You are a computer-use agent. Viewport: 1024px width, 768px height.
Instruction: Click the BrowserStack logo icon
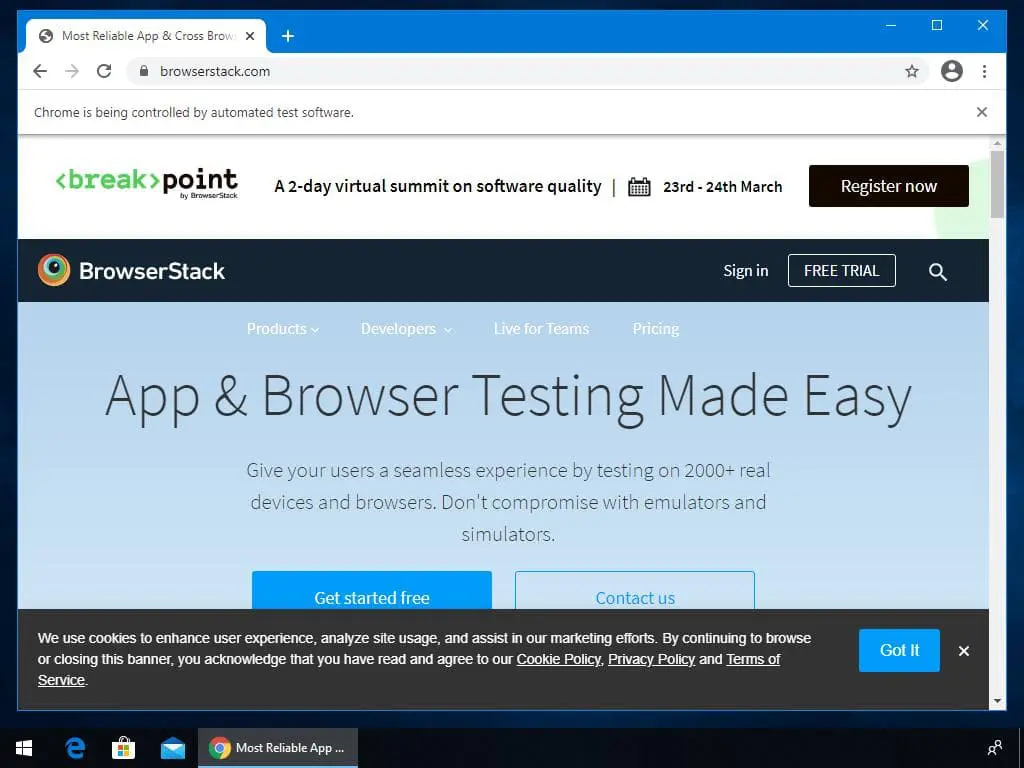click(x=54, y=270)
